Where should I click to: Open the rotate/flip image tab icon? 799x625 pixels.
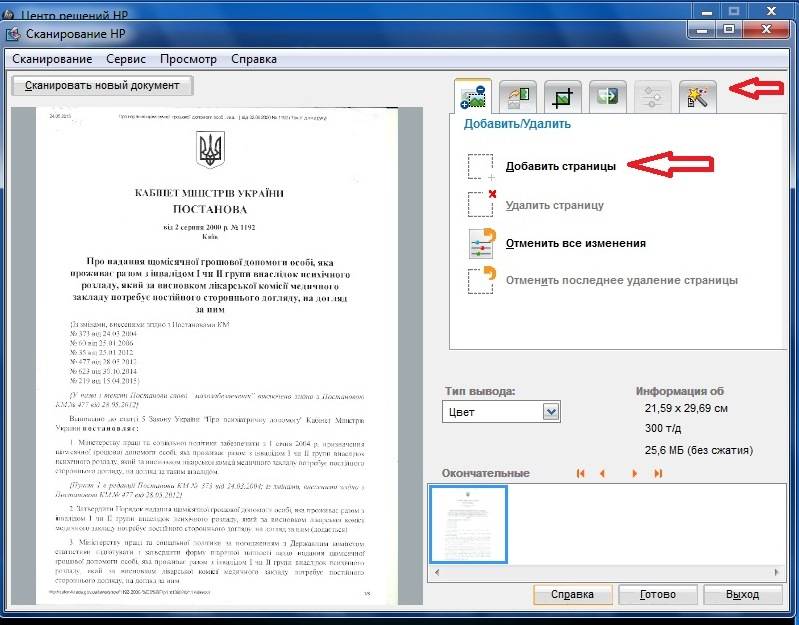(608, 96)
